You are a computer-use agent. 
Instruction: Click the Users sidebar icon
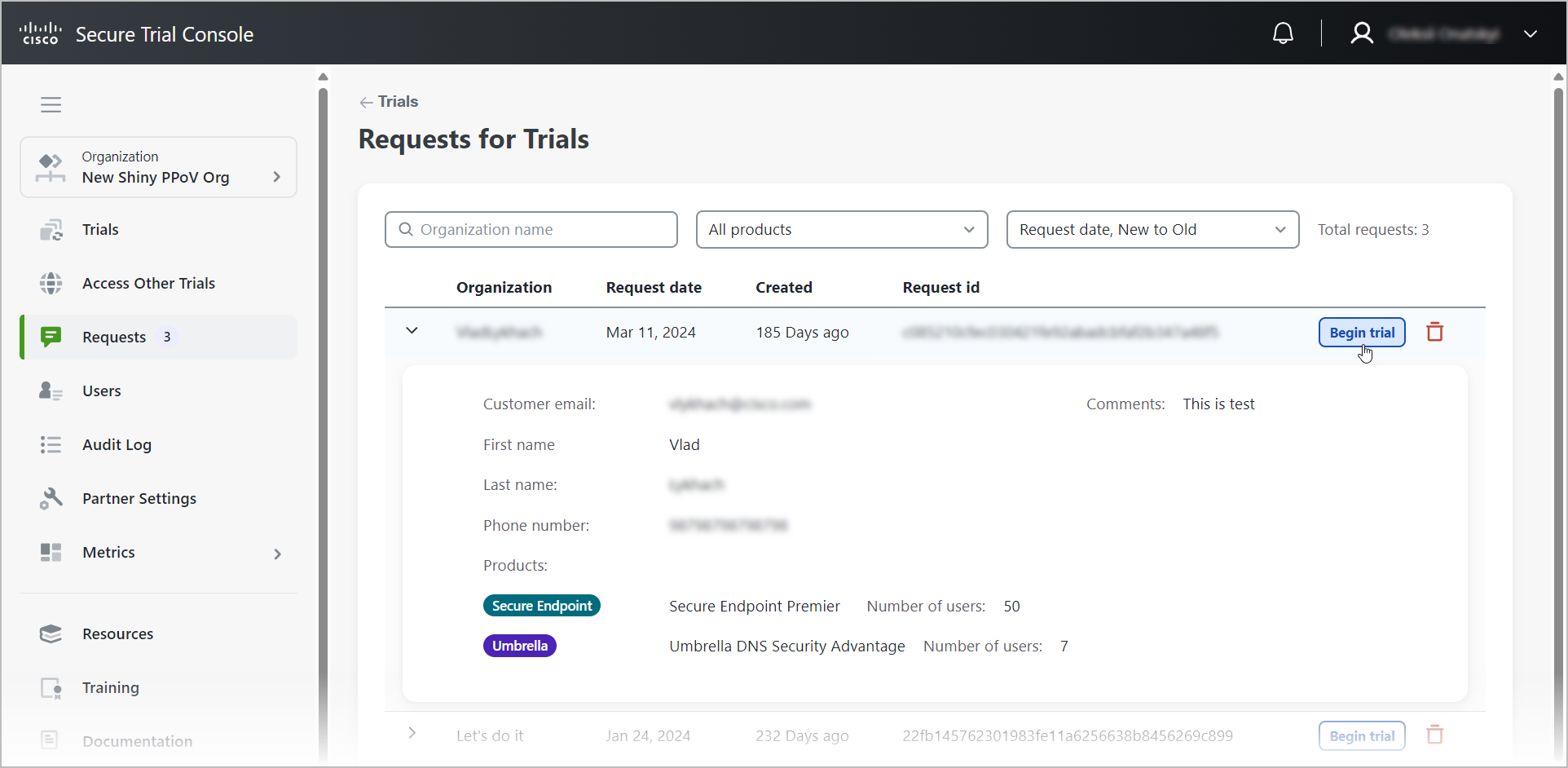point(51,391)
